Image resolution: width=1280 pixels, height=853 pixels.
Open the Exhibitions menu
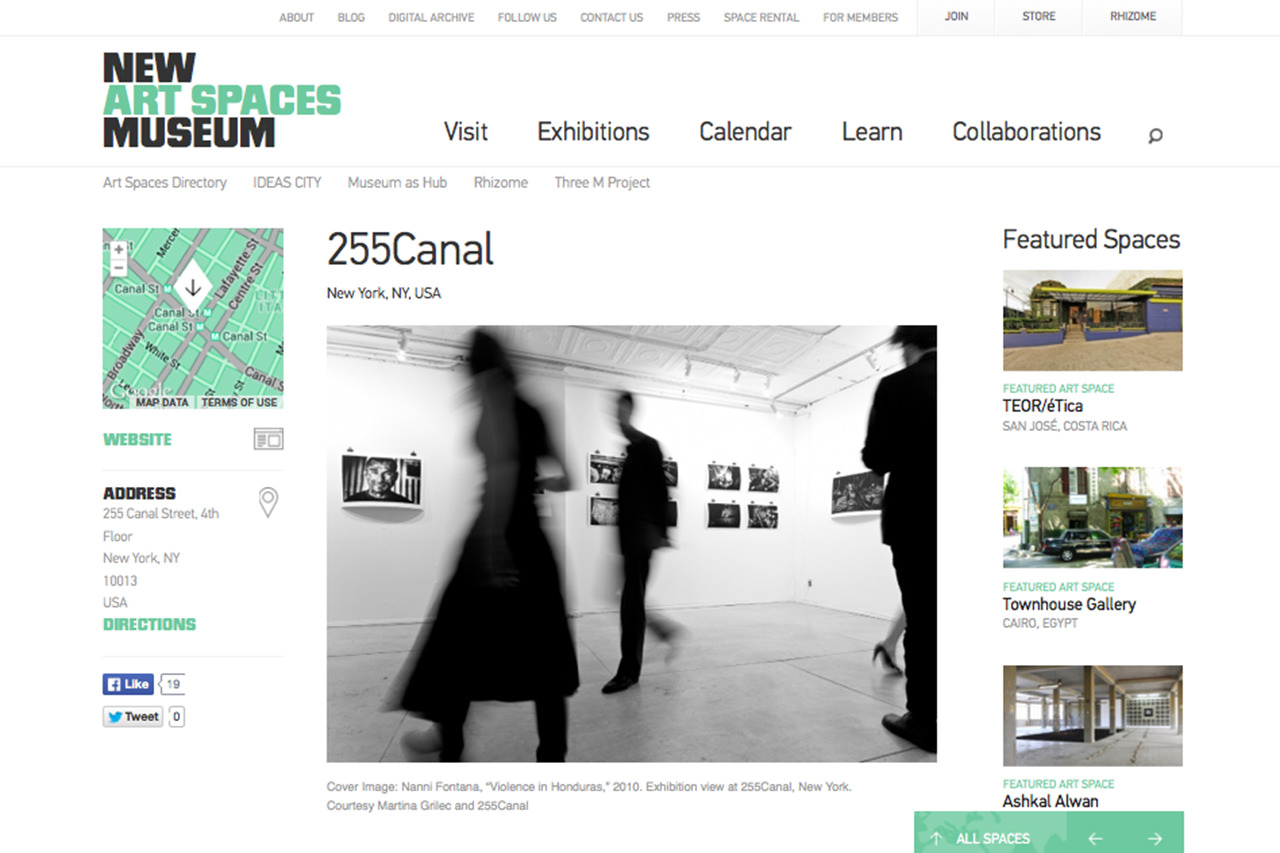tap(593, 132)
